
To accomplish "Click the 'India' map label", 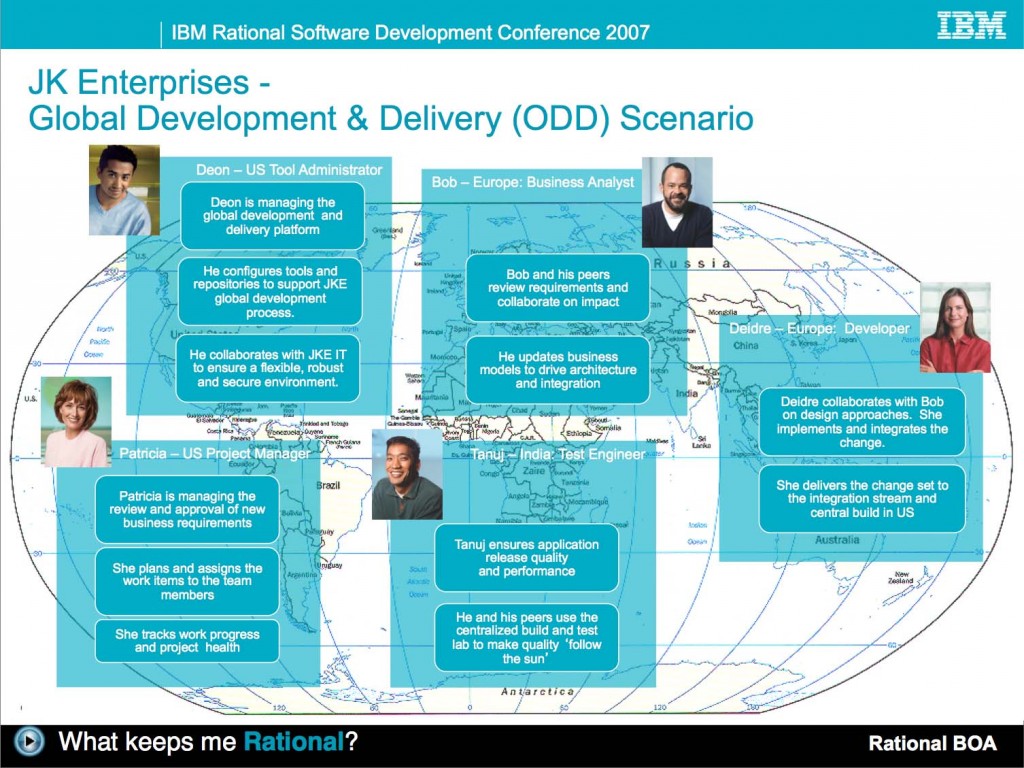I will [686, 394].
